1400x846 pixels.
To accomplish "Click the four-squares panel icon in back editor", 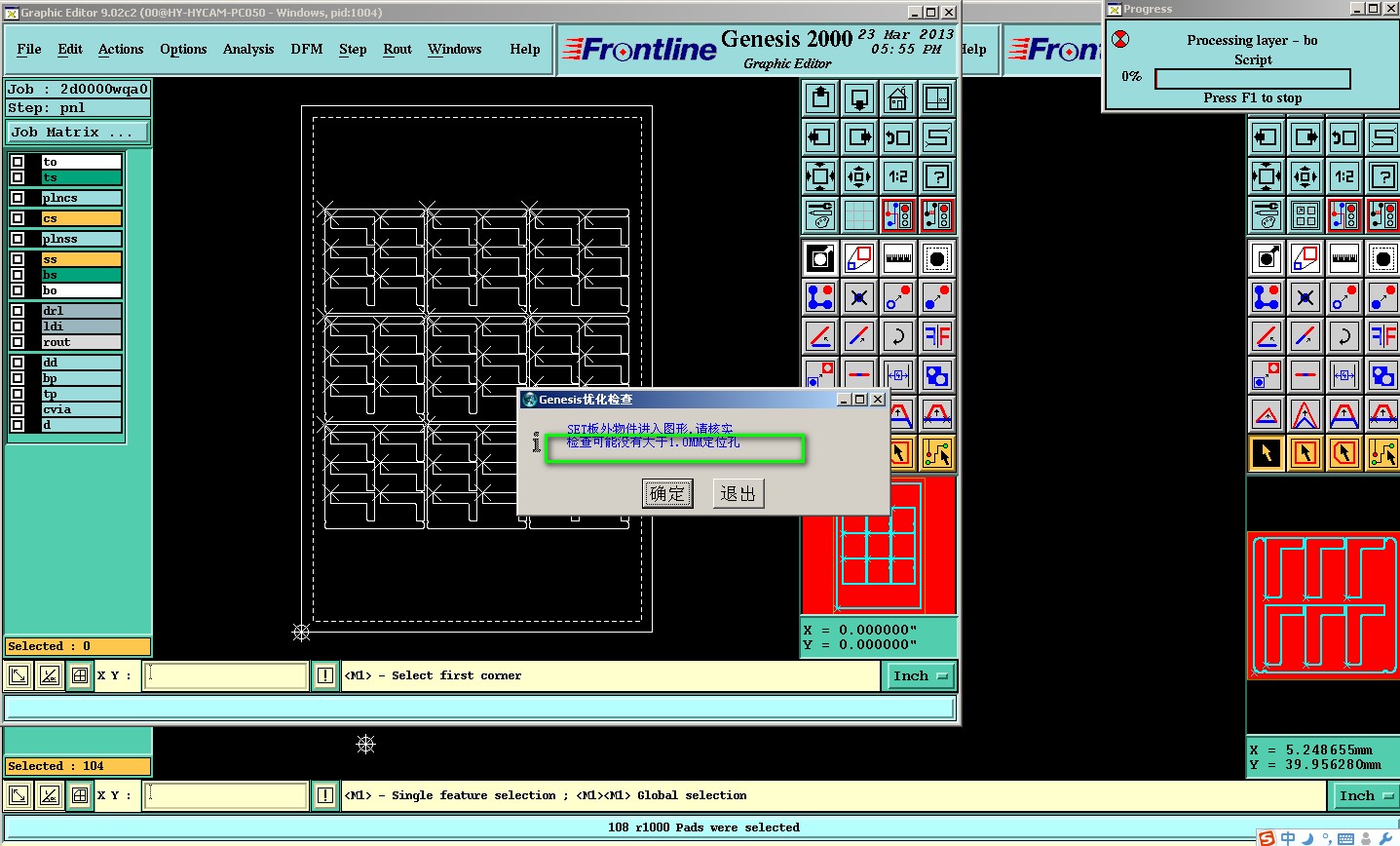I will pos(1305,215).
